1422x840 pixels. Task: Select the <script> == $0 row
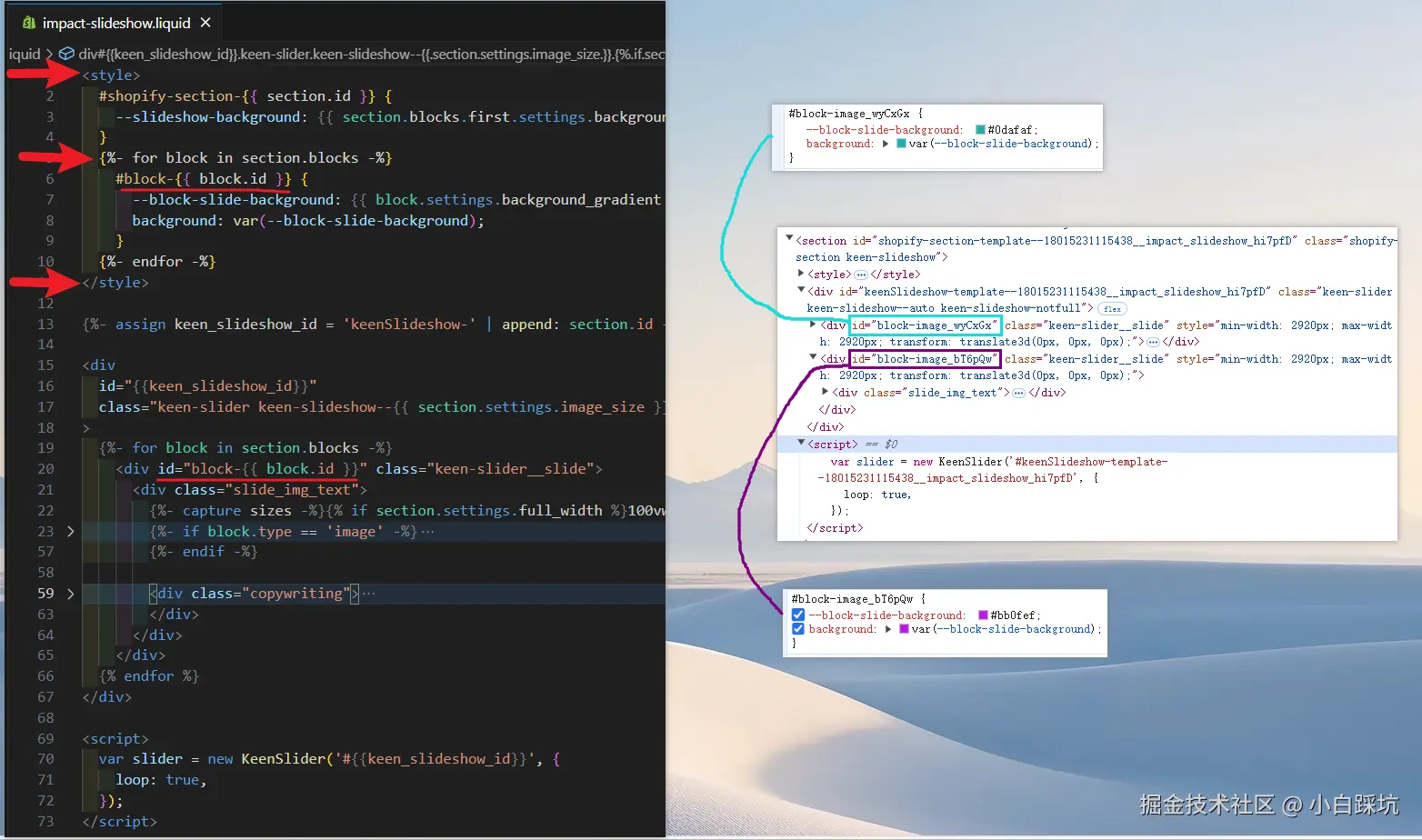click(1087, 444)
